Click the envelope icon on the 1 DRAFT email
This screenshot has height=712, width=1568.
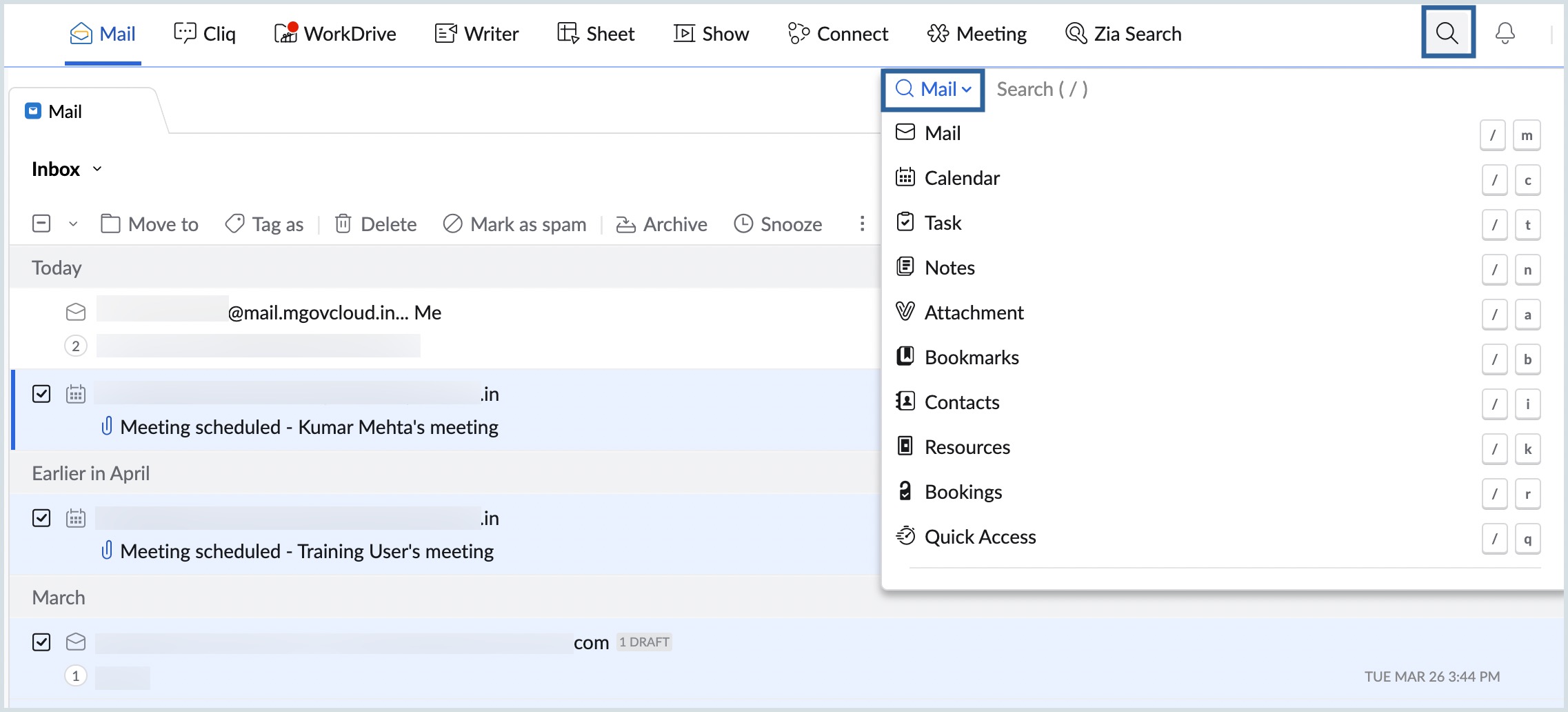(76, 642)
